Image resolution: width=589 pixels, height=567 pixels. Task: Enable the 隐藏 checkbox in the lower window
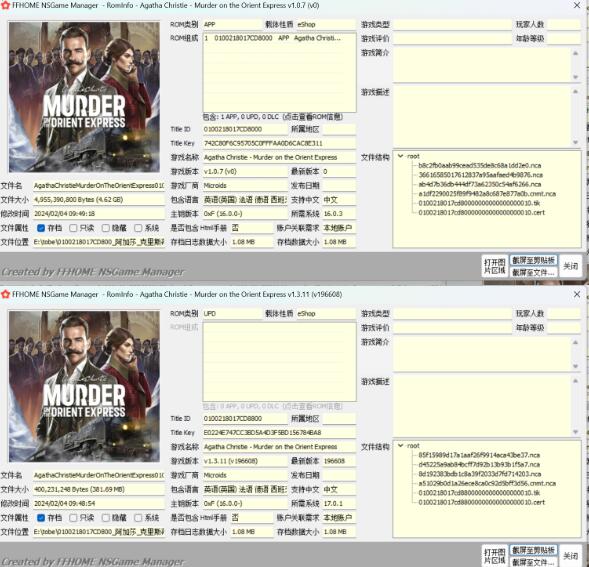click(x=106, y=518)
